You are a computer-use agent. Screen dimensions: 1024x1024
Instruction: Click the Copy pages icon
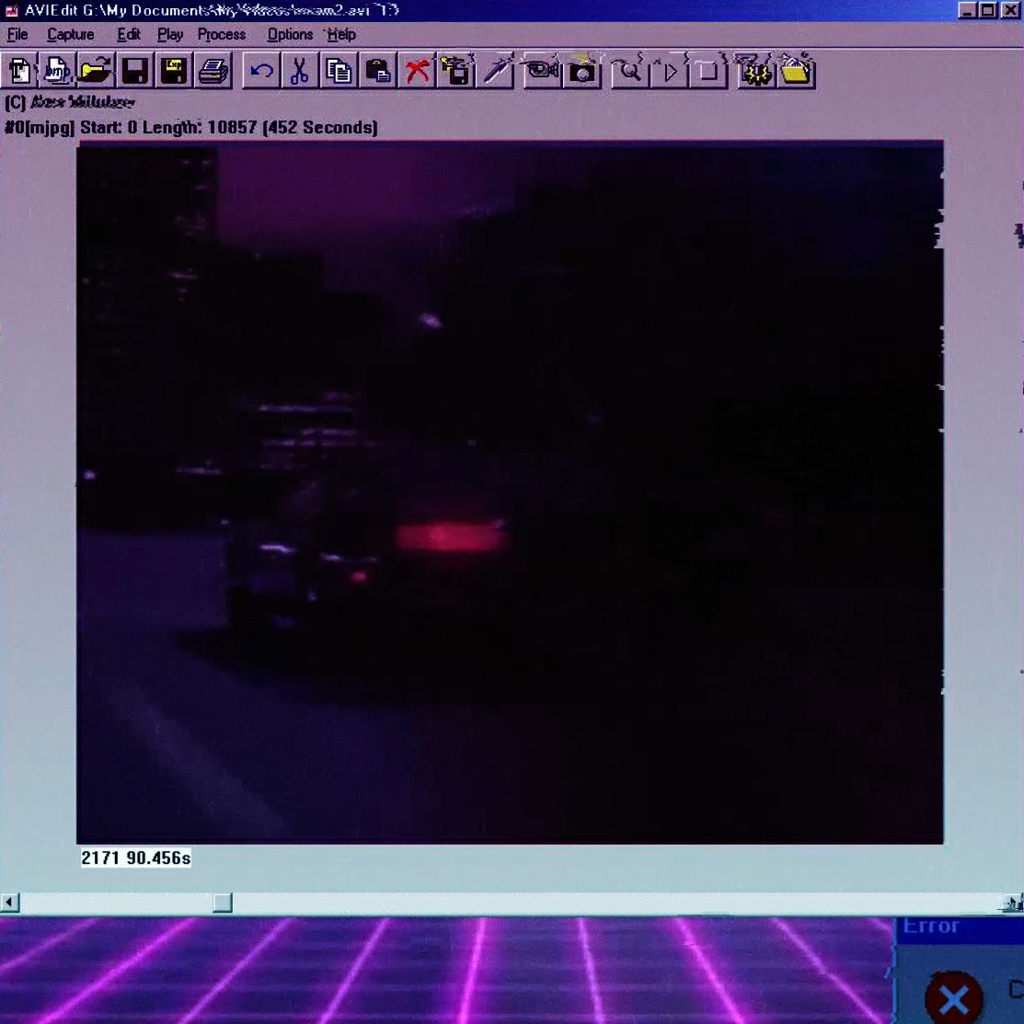(338, 71)
